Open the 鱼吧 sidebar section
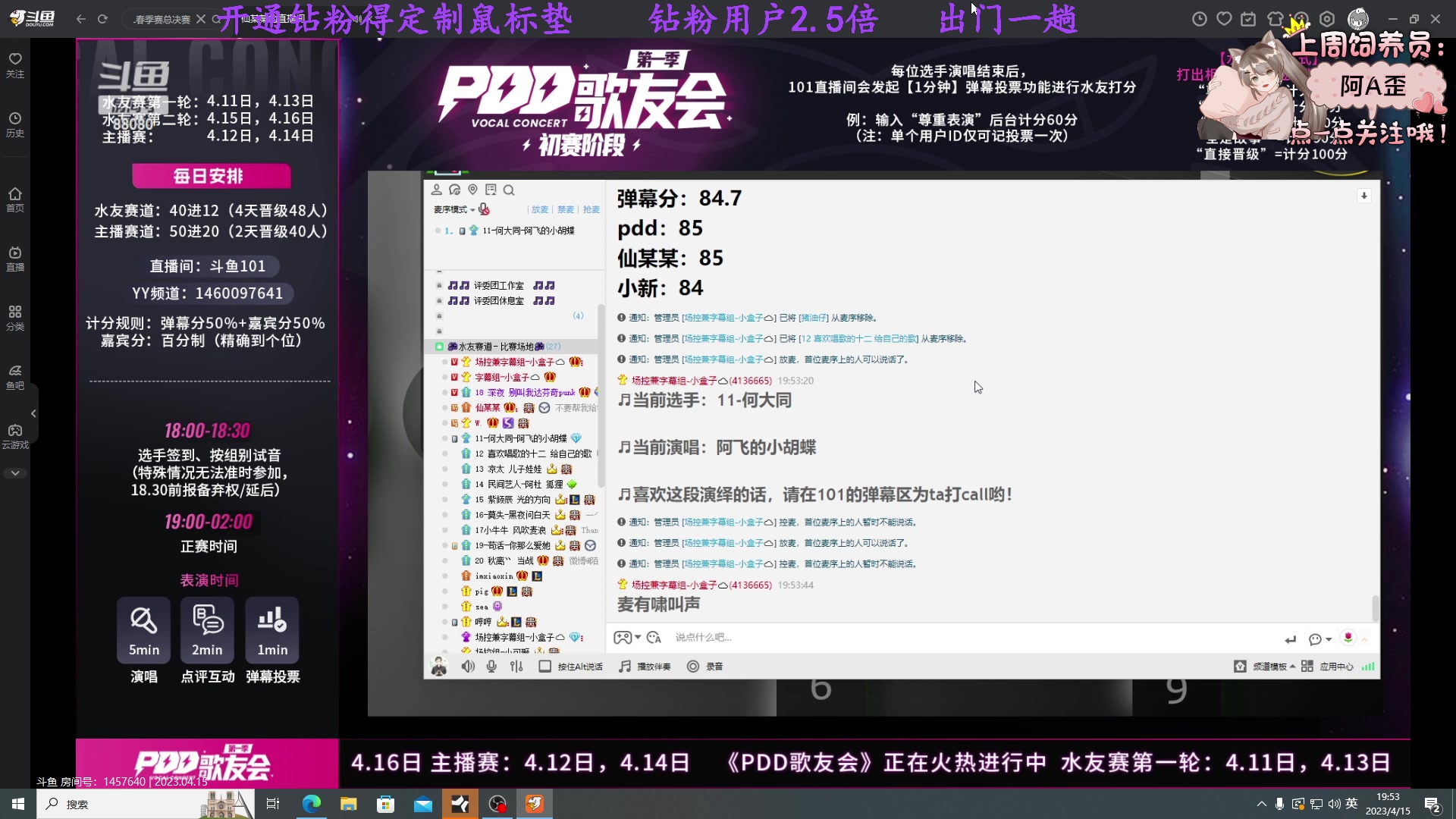This screenshot has height=819, width=1456. click(x=15, y=377)
